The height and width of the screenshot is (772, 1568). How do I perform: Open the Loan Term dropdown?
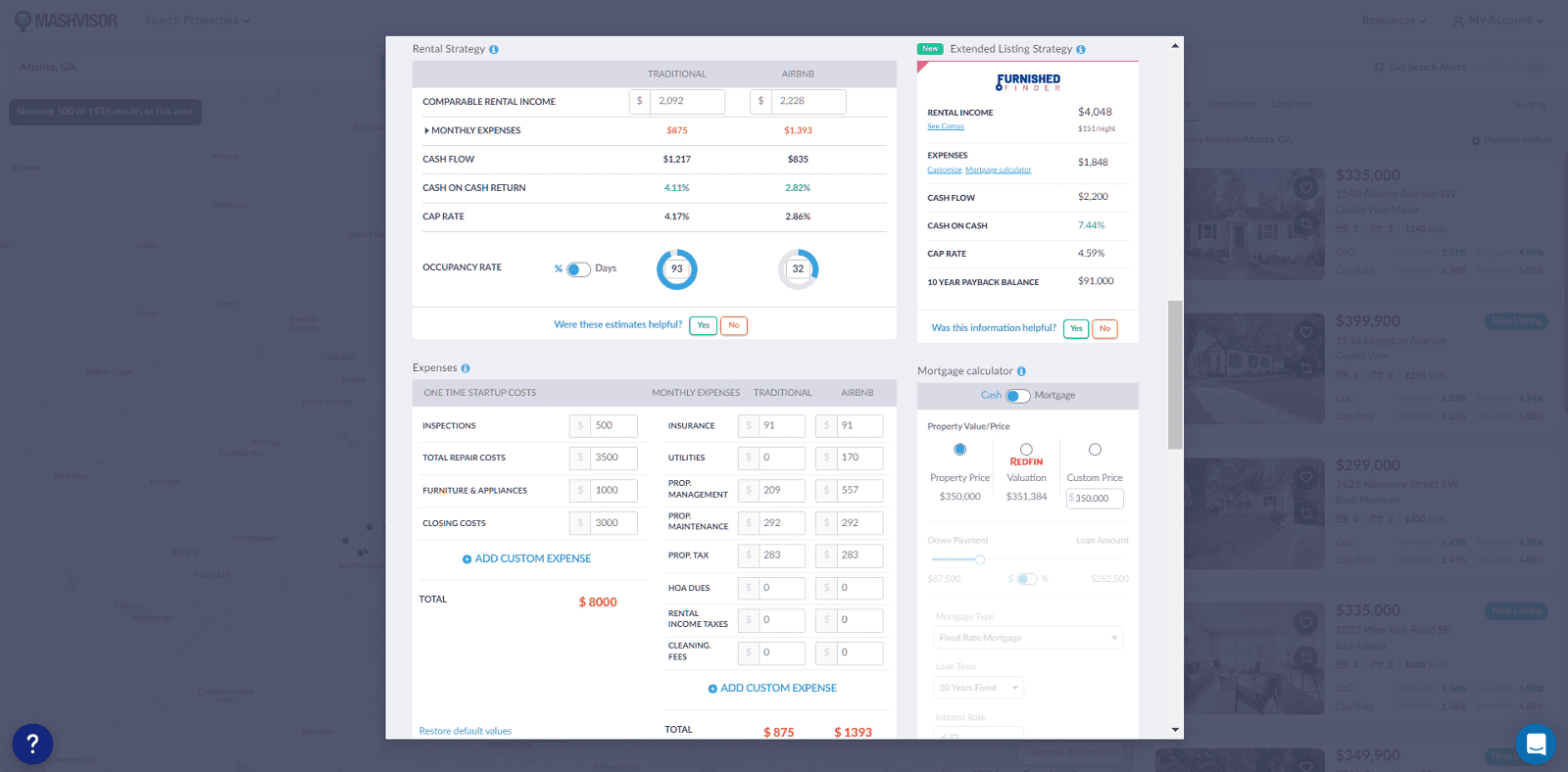tap(979, 688)
